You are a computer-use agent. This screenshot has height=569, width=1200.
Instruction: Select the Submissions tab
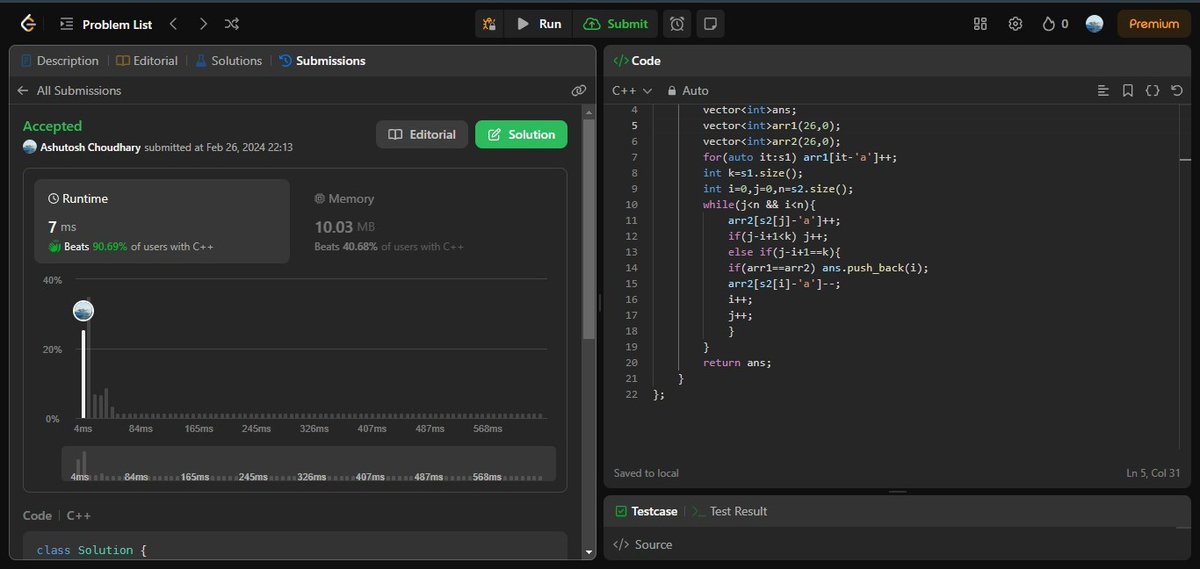click(322, 61)
